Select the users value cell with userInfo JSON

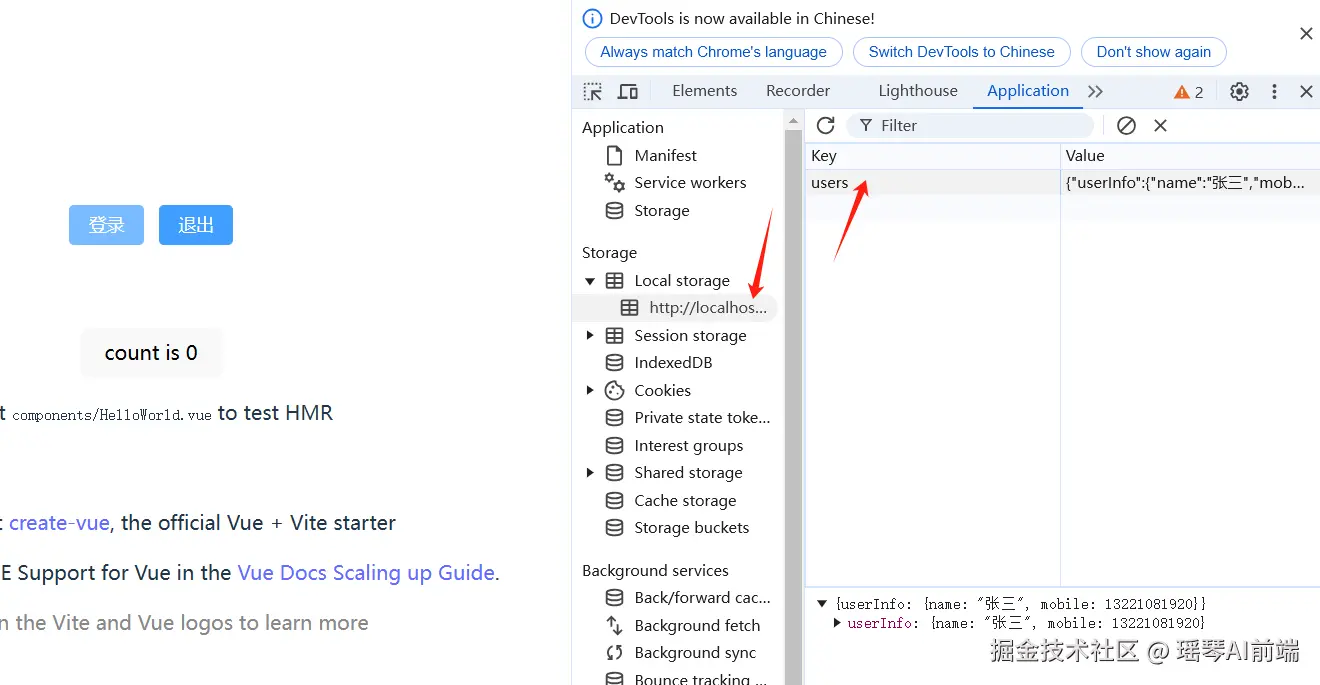[x=1190, y=183]
